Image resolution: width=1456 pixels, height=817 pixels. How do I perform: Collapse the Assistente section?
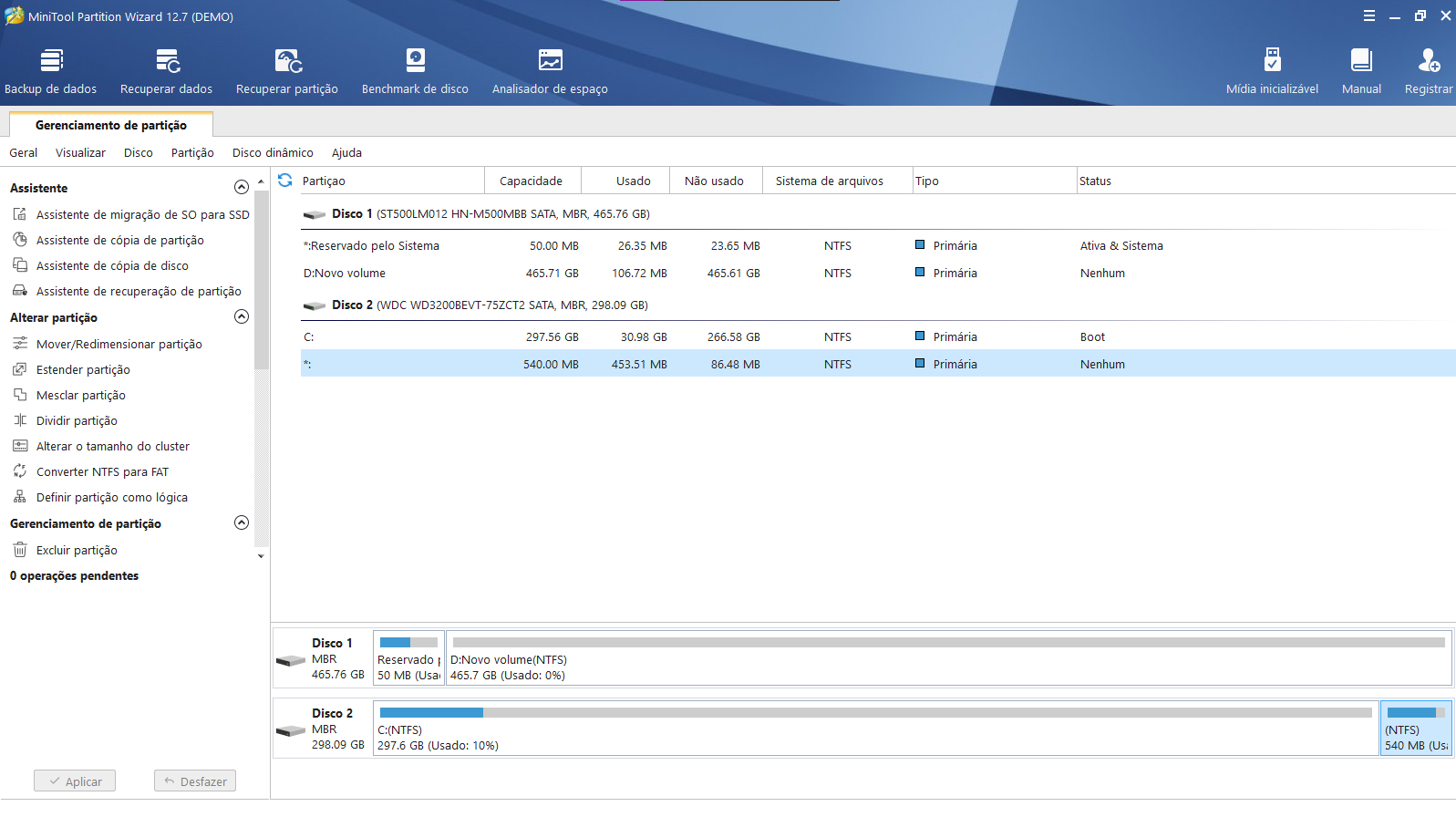pyautogui.click(x=242, y=187)
